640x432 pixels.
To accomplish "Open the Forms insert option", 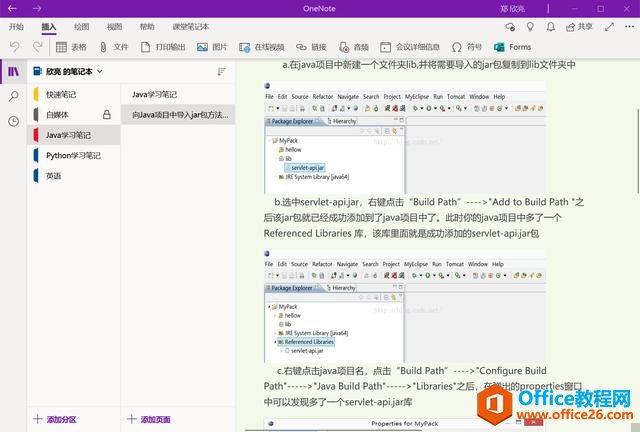I will click(511, 47).
